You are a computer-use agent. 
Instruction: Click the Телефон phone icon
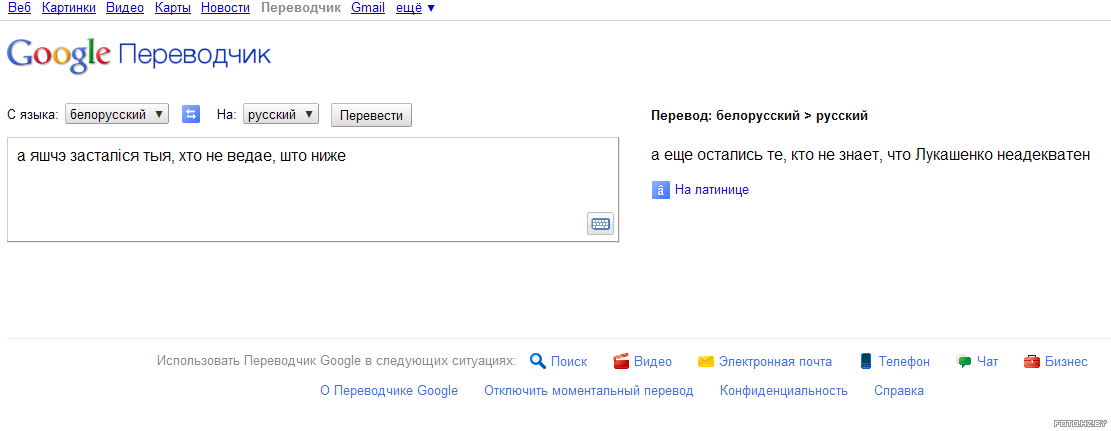tap(865, 362)
